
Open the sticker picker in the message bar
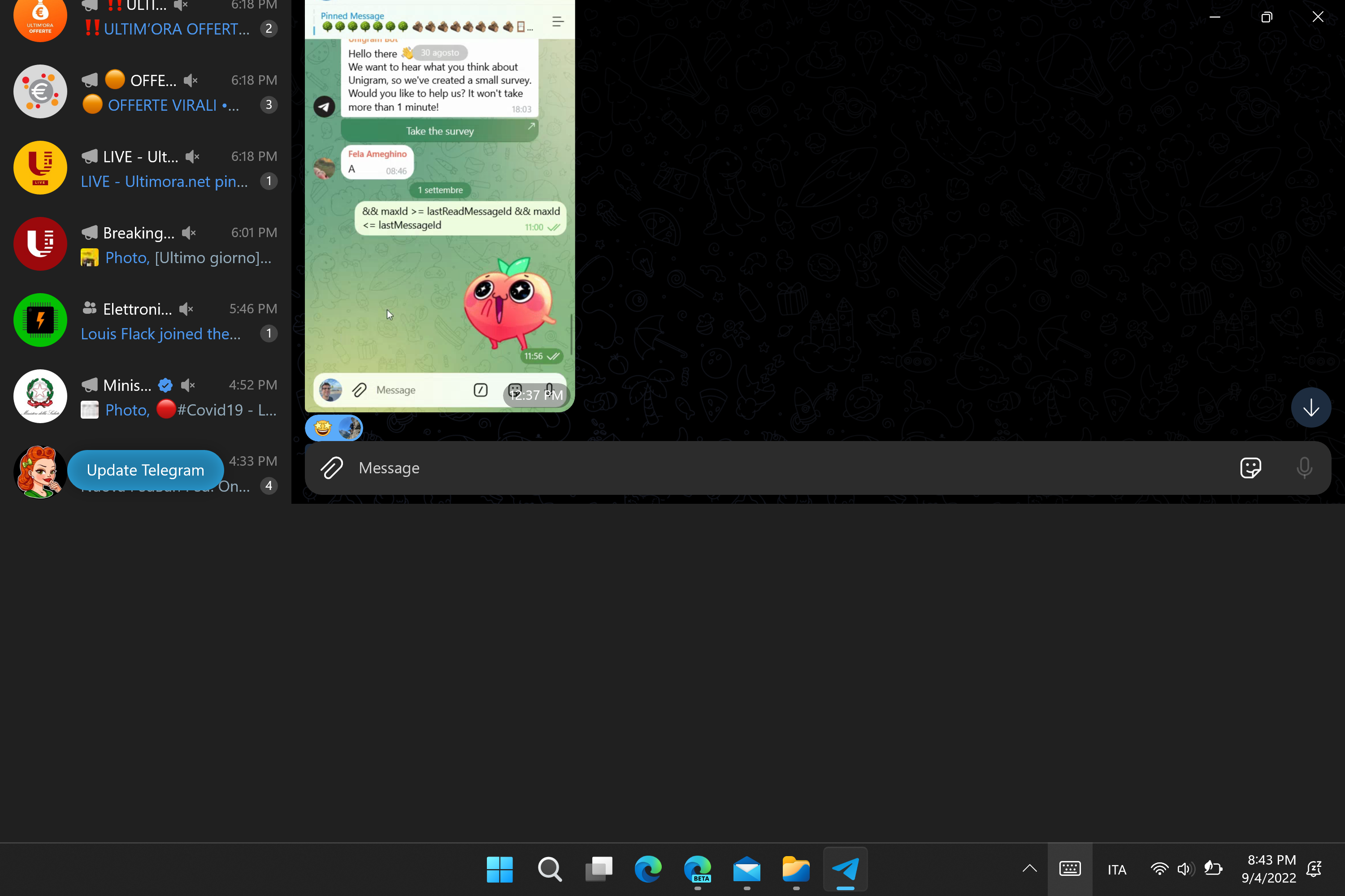[x=1251, y=467]
